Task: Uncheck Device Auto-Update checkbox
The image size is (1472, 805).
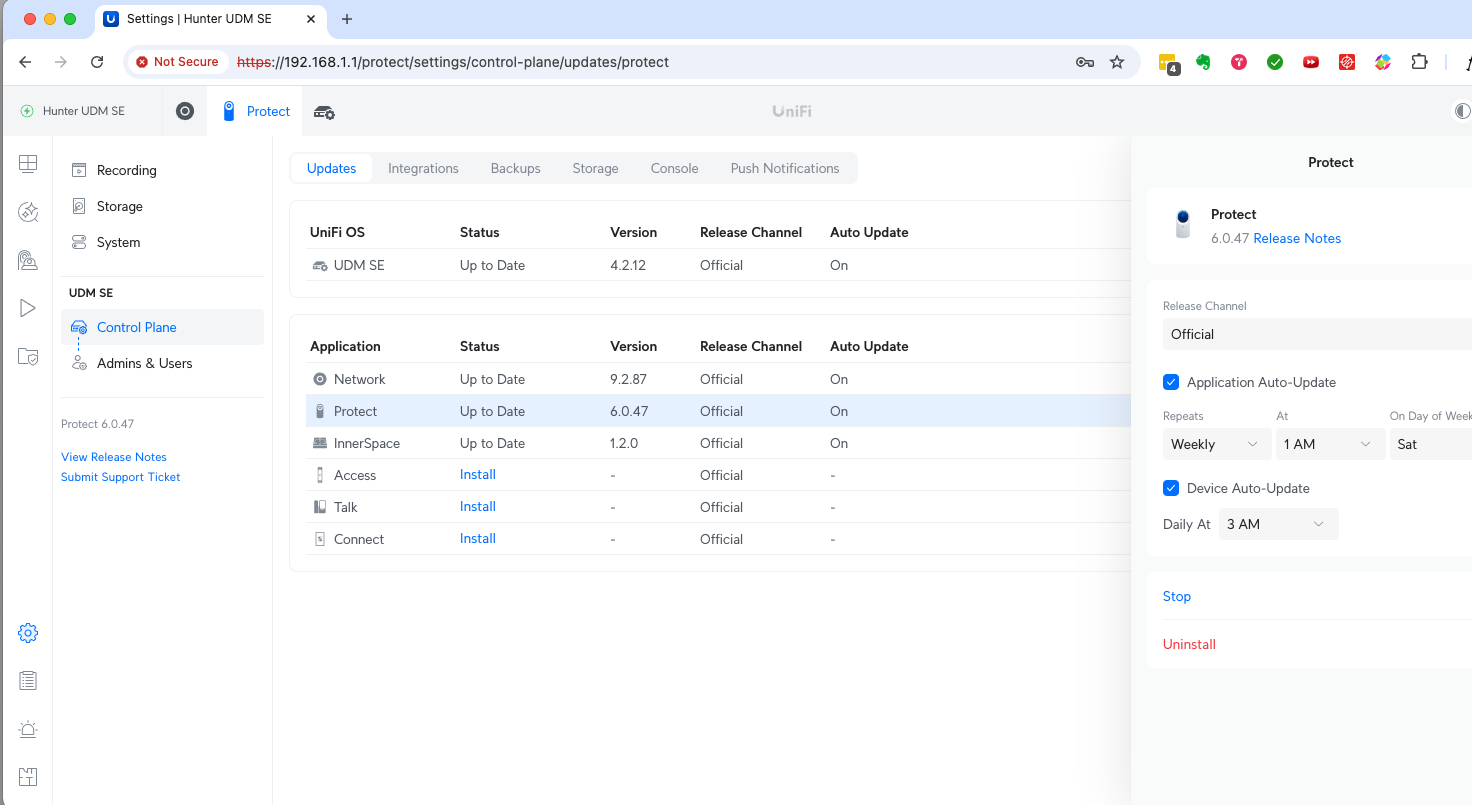Action: pos(1171,488)
